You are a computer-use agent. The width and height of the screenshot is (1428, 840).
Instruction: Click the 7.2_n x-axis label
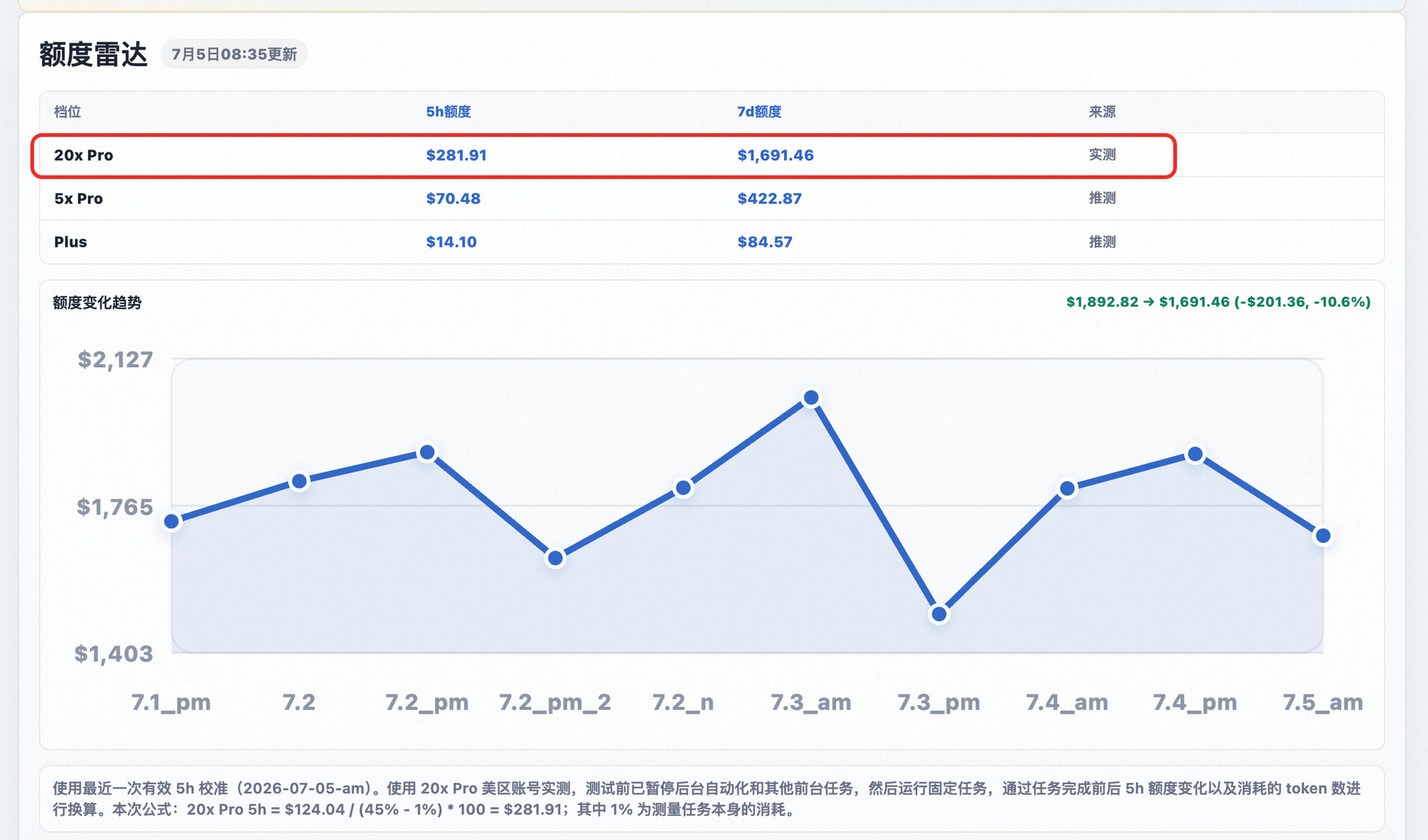(x=683, y=702)
